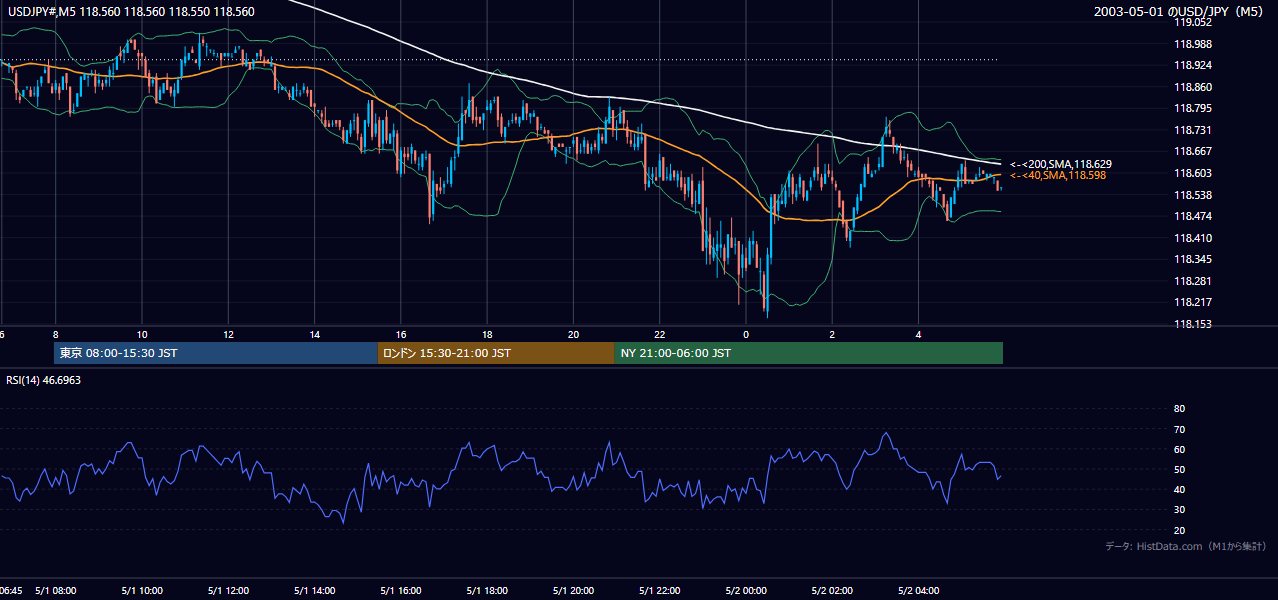Click the date label 5/1 20:00
Screen dimensions: 1278x600
coord(573,590)
